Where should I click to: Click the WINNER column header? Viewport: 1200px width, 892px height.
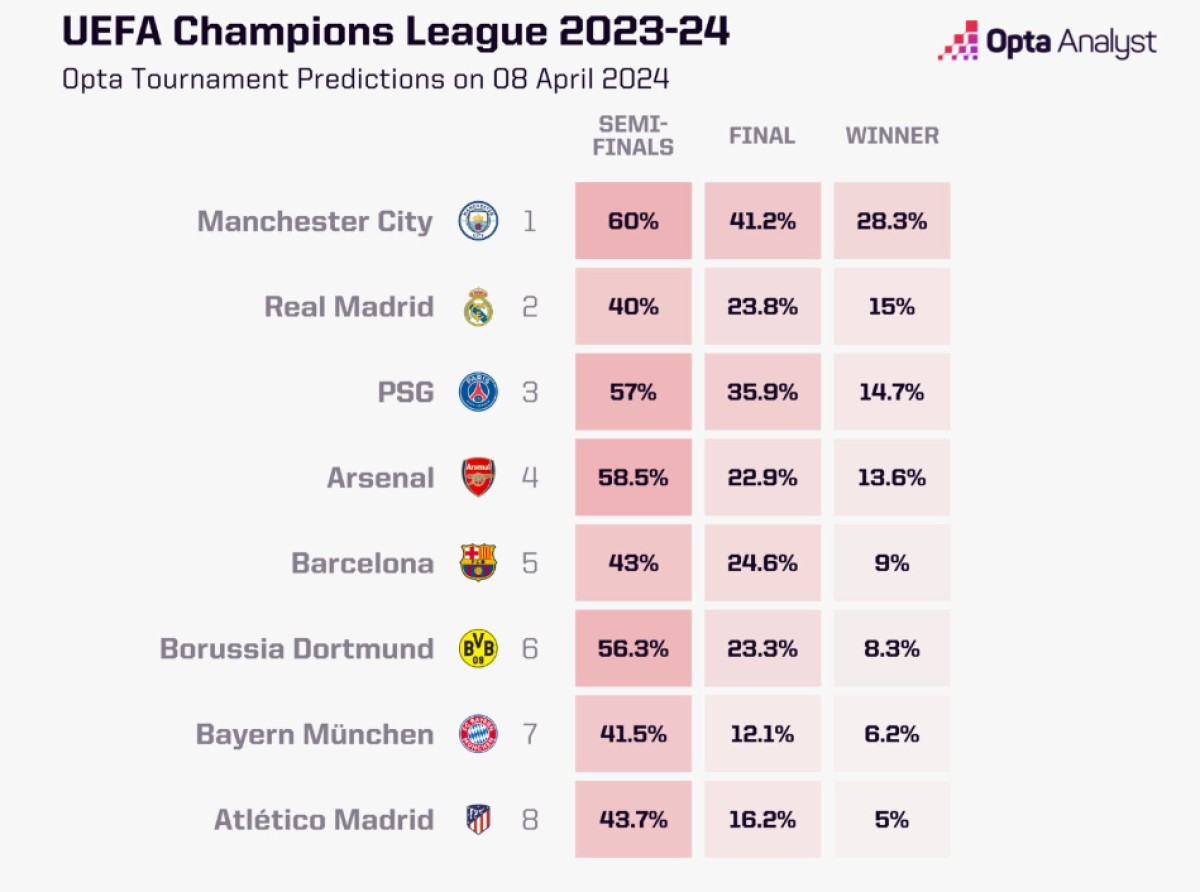coord(892,136)
